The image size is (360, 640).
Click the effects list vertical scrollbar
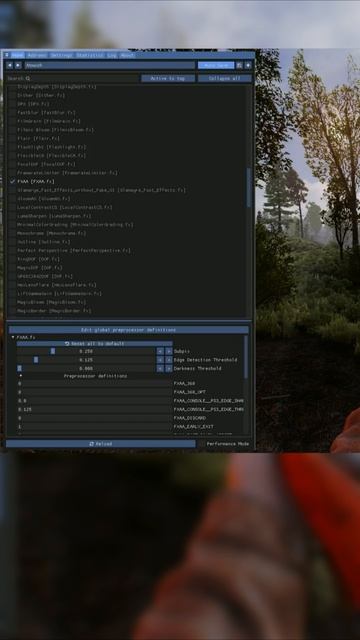click(x=249, y=188)
